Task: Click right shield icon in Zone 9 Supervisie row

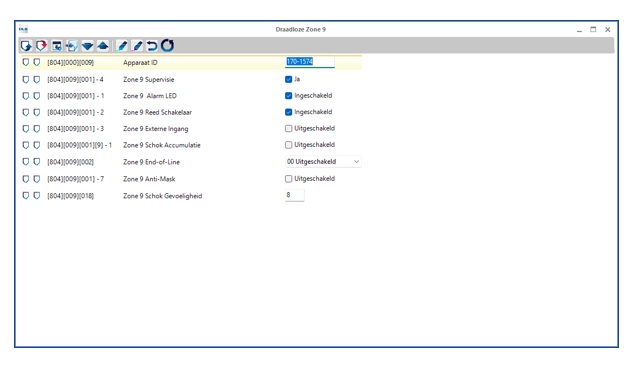Action: pos(37,80)
